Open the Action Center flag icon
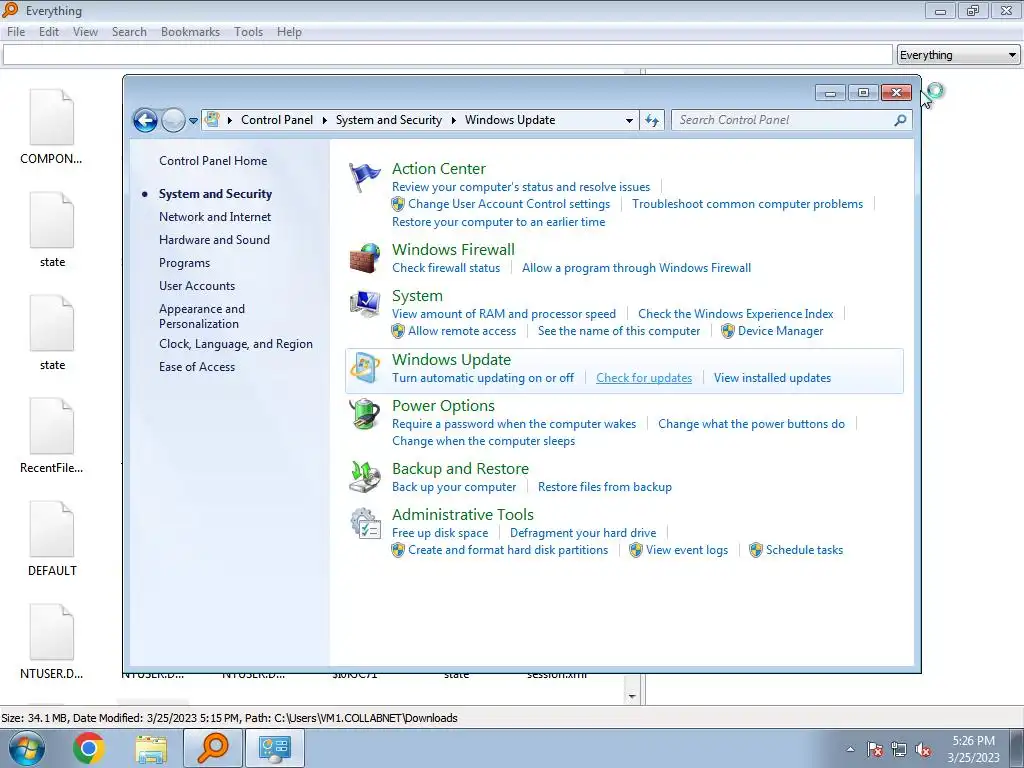The image size is (1024, 768). 364,176
